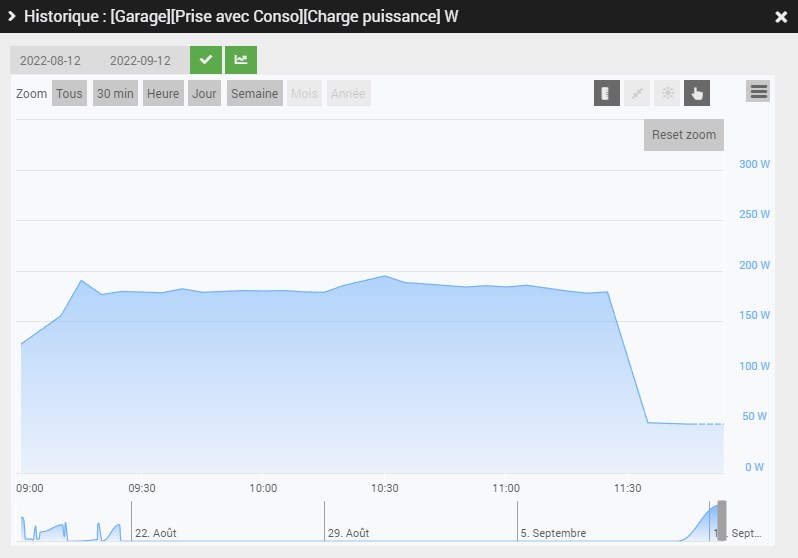Click the pointing hand tooltip icon
This screenshot has height=558, width=798.
click(x=697, y=93)
